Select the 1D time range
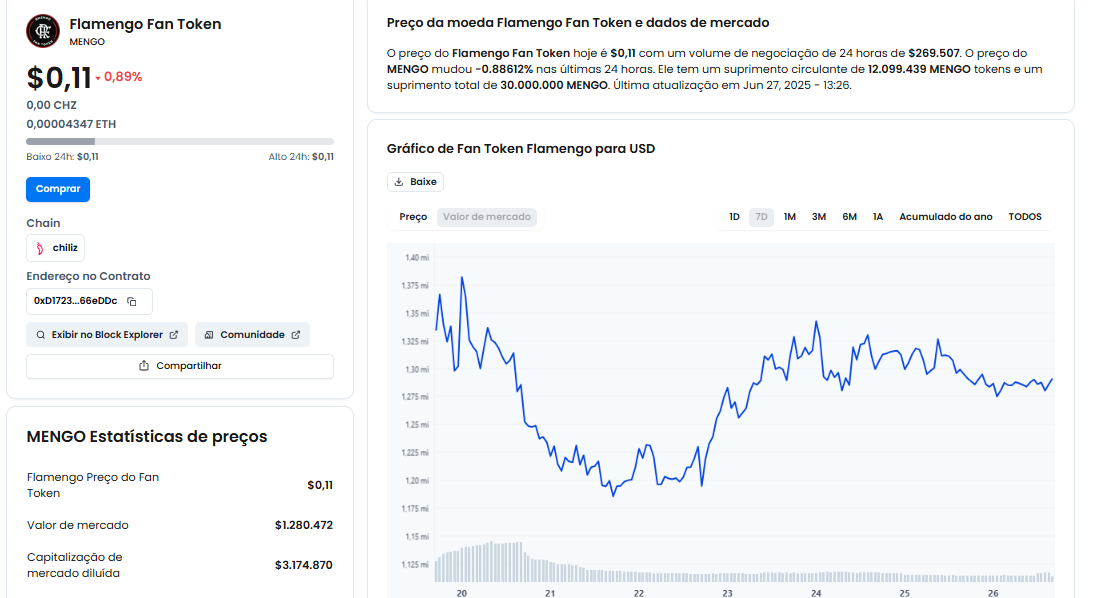The height and width of the screenshot is (598, 1096). point(734,217)
